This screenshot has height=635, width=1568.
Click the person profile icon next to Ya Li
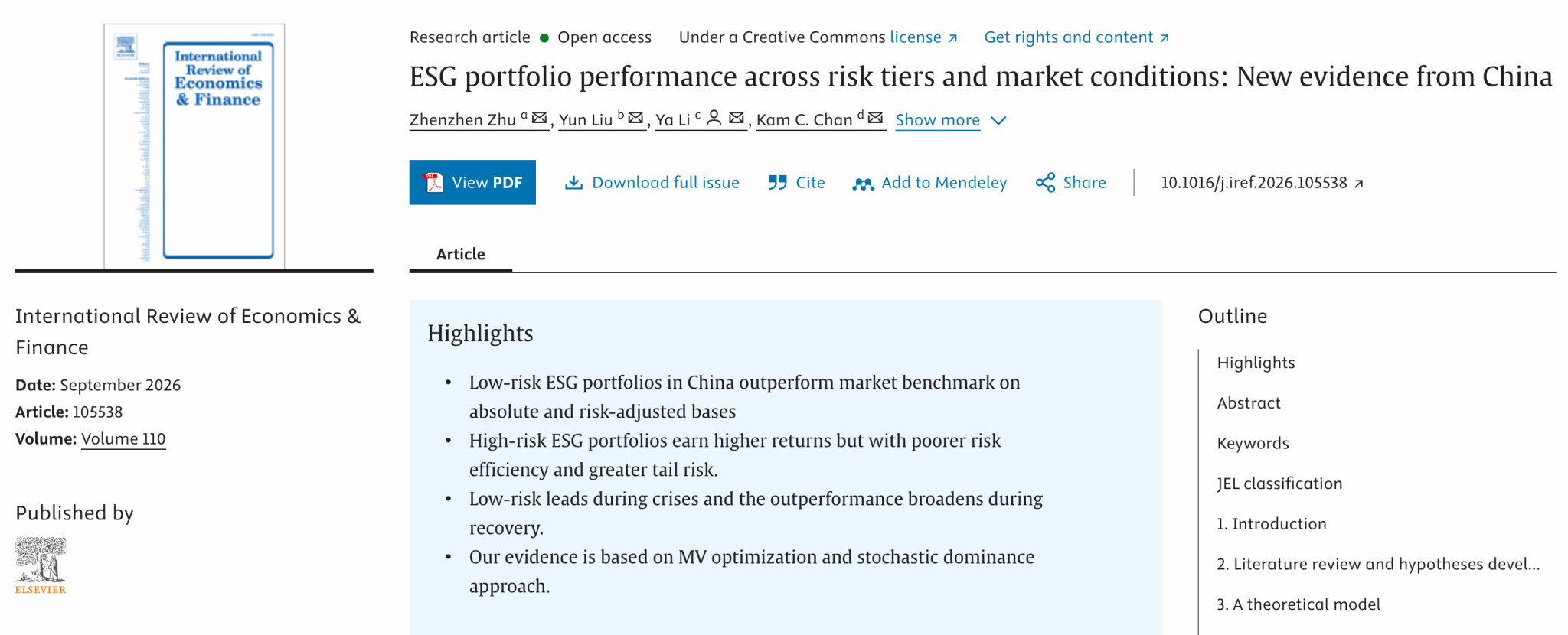(714, 118)
